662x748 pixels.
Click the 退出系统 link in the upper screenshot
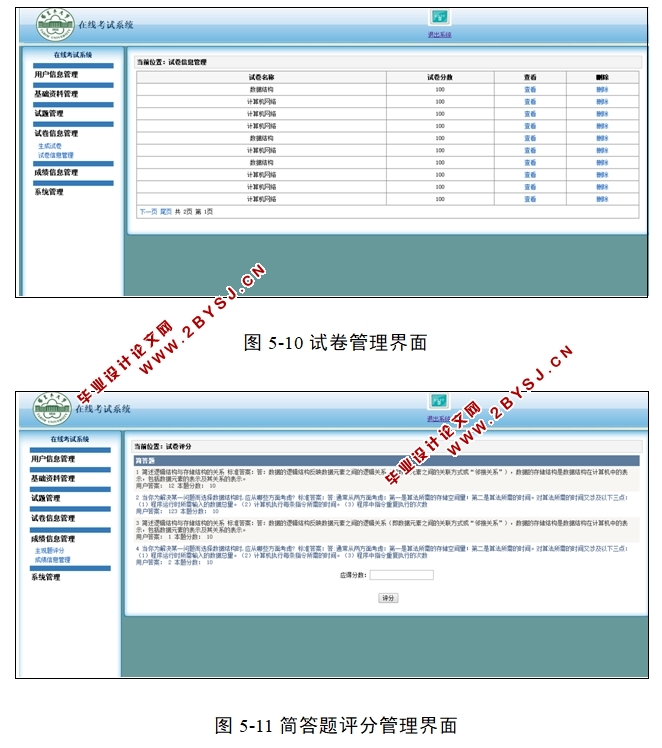coord(439,34)
